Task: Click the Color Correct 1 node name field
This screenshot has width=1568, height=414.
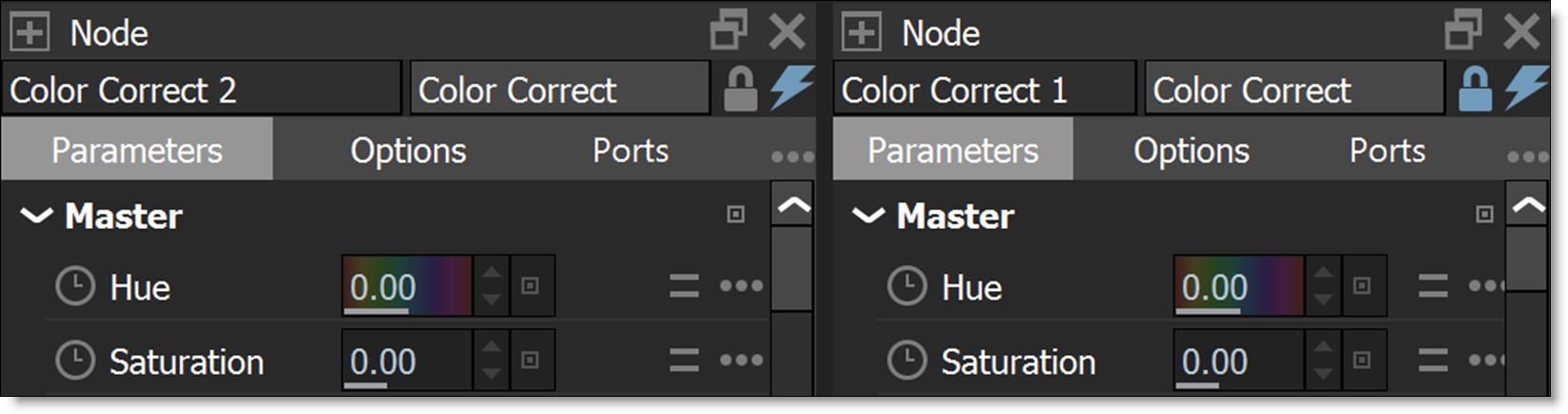Action: (x=985, y=90)
